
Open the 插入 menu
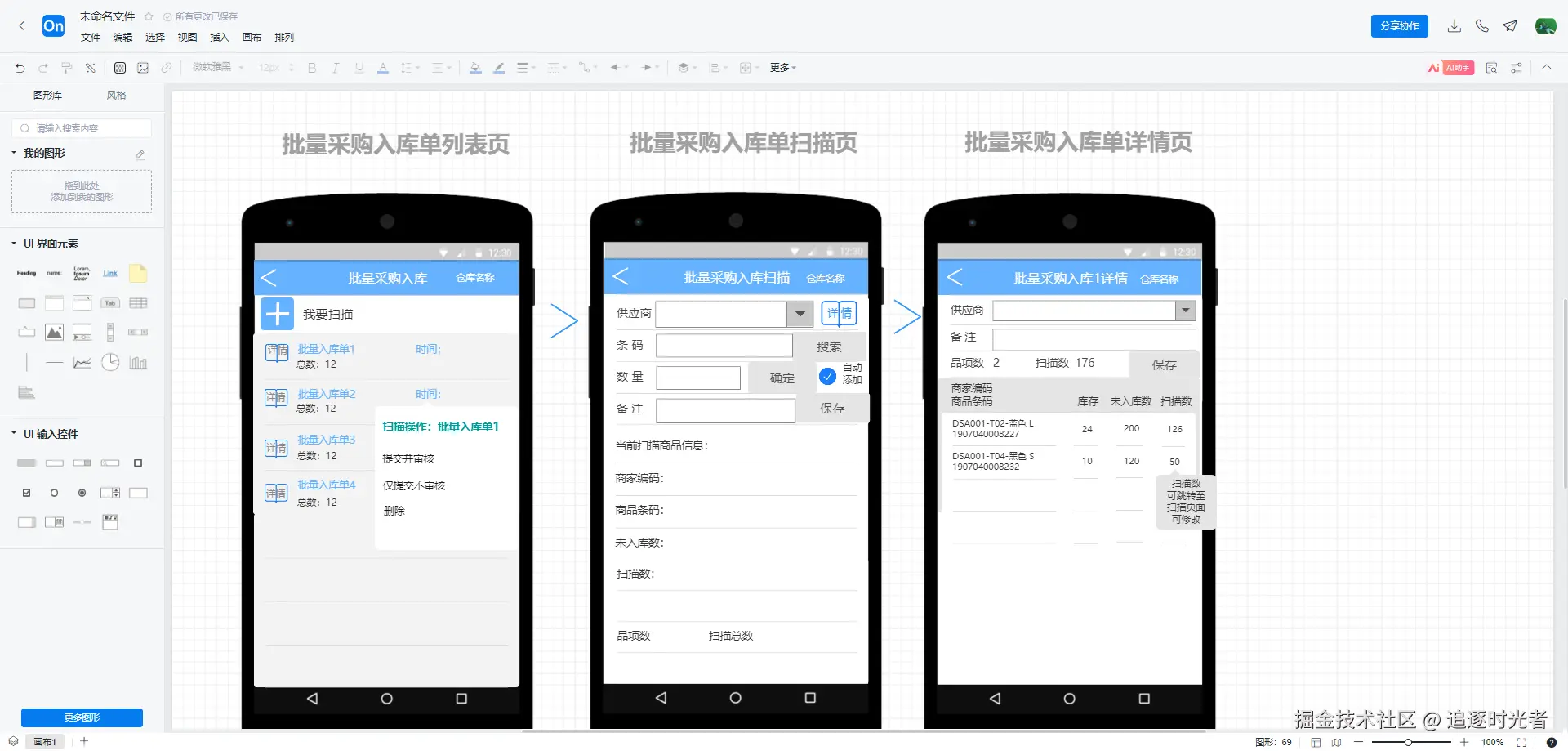220,38
